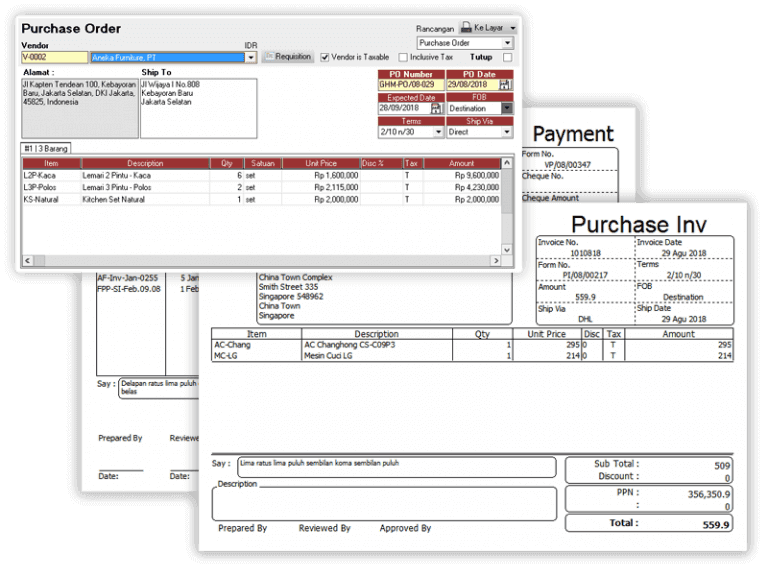The height and width of the screenshot is (576, 768).
Task: Click the Expected Date value 28/09/2018
Action: pos(399,108)
